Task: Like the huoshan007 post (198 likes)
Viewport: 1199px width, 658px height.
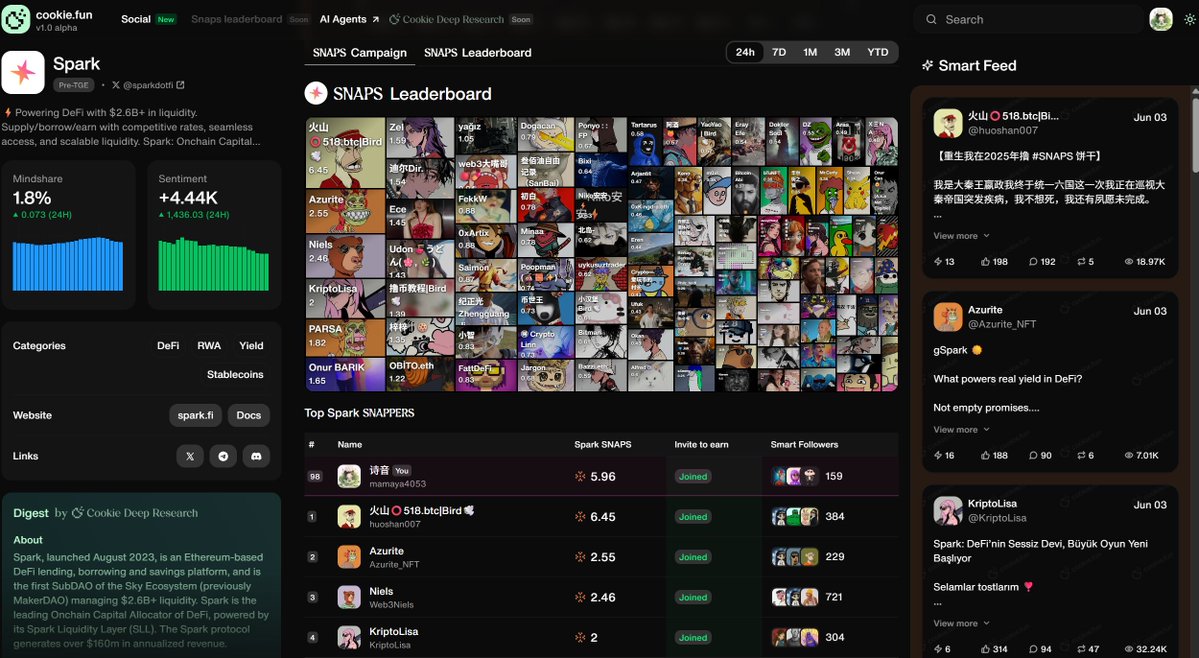Action: (986, 261)
